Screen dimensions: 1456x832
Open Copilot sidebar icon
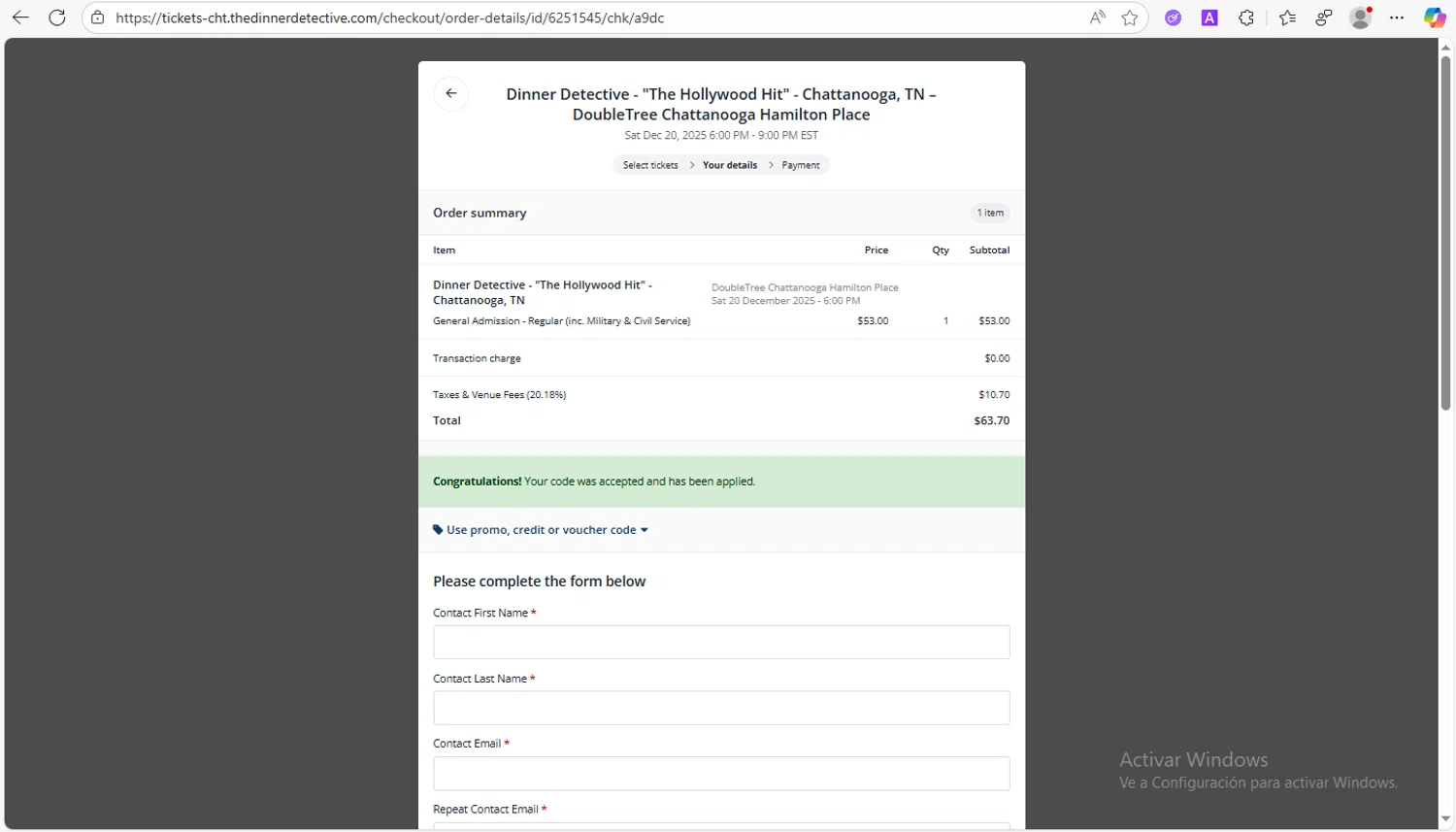point(1435,17)
